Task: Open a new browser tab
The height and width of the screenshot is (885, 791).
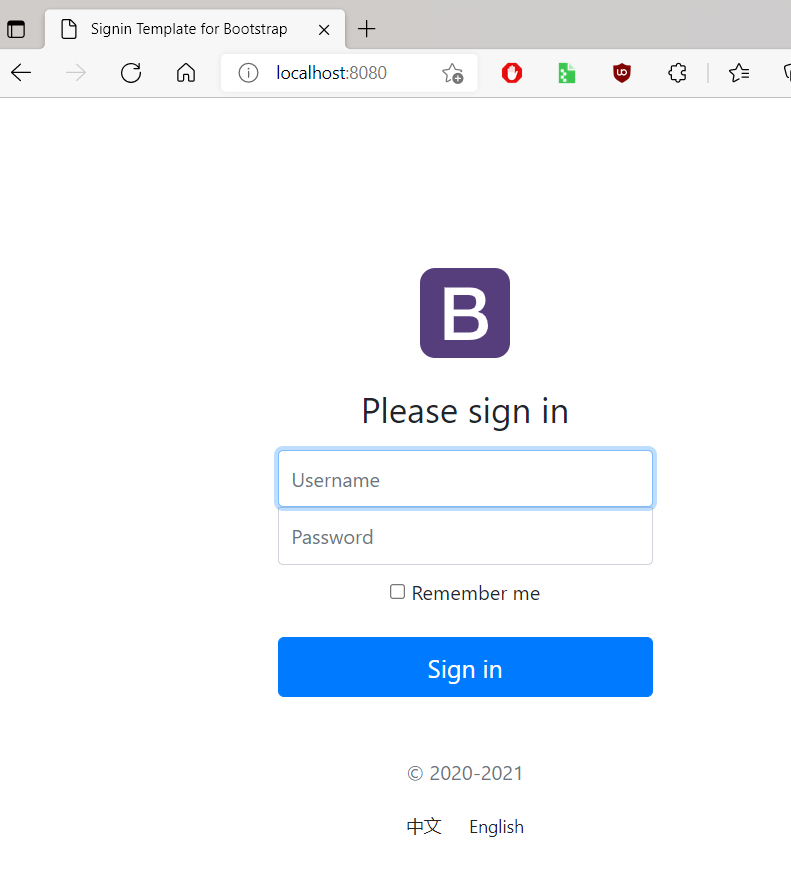Action: [367, 29]
